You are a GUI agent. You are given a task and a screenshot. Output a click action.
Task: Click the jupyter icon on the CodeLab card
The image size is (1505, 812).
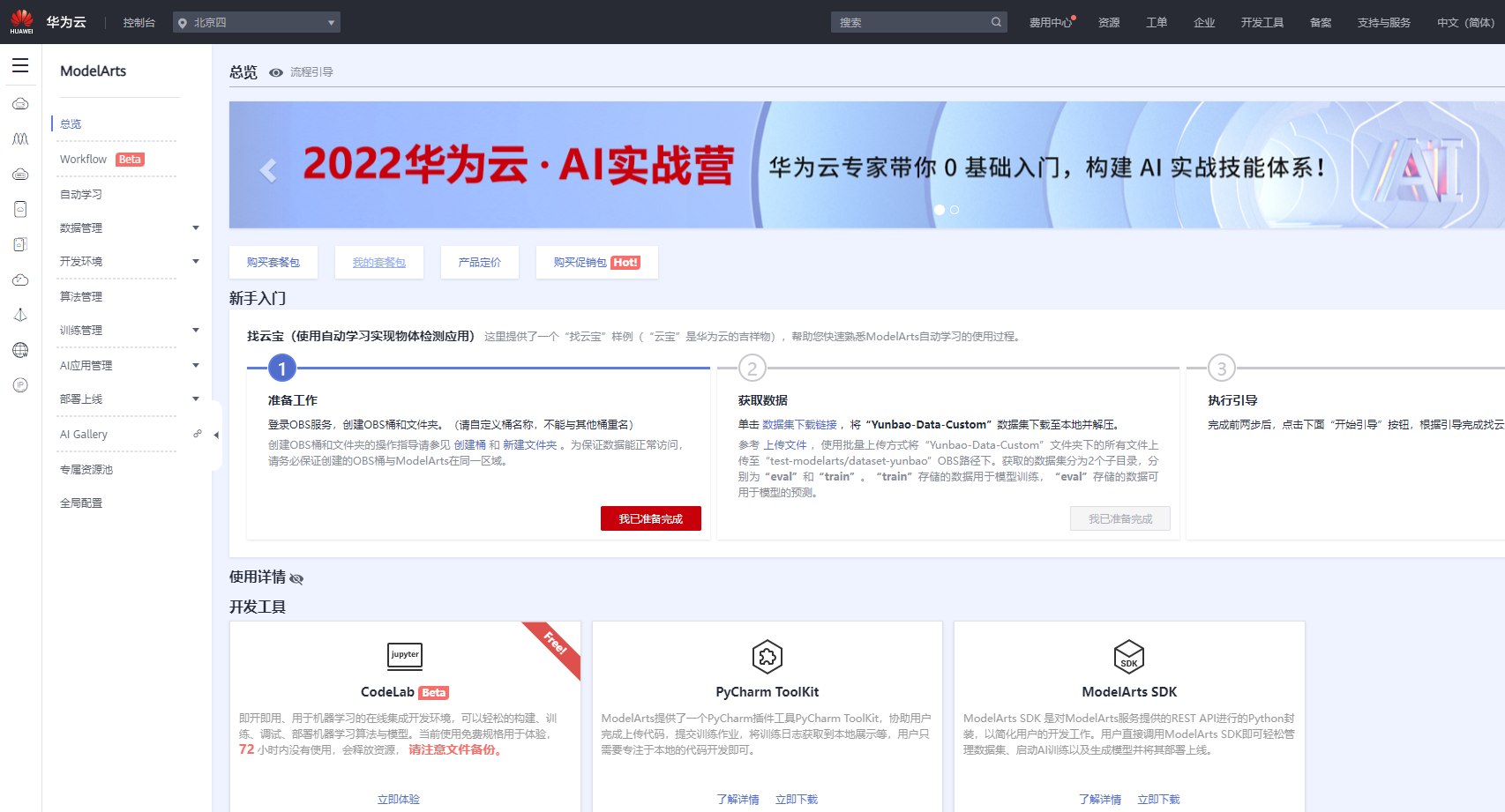[405, 656]
